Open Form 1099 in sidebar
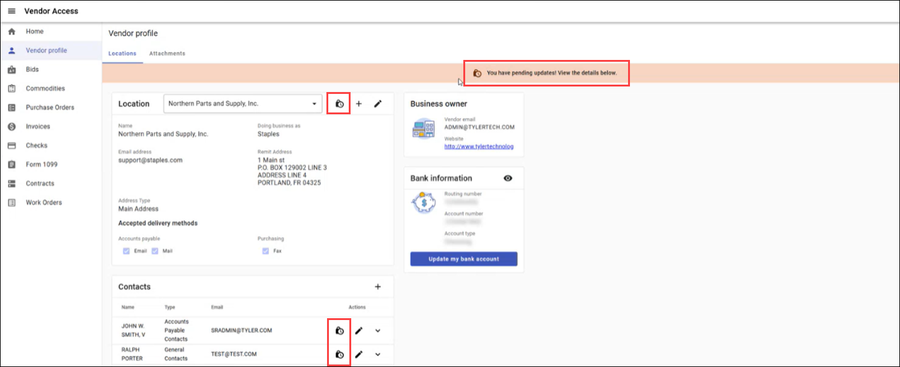 (x=42, y=164)
